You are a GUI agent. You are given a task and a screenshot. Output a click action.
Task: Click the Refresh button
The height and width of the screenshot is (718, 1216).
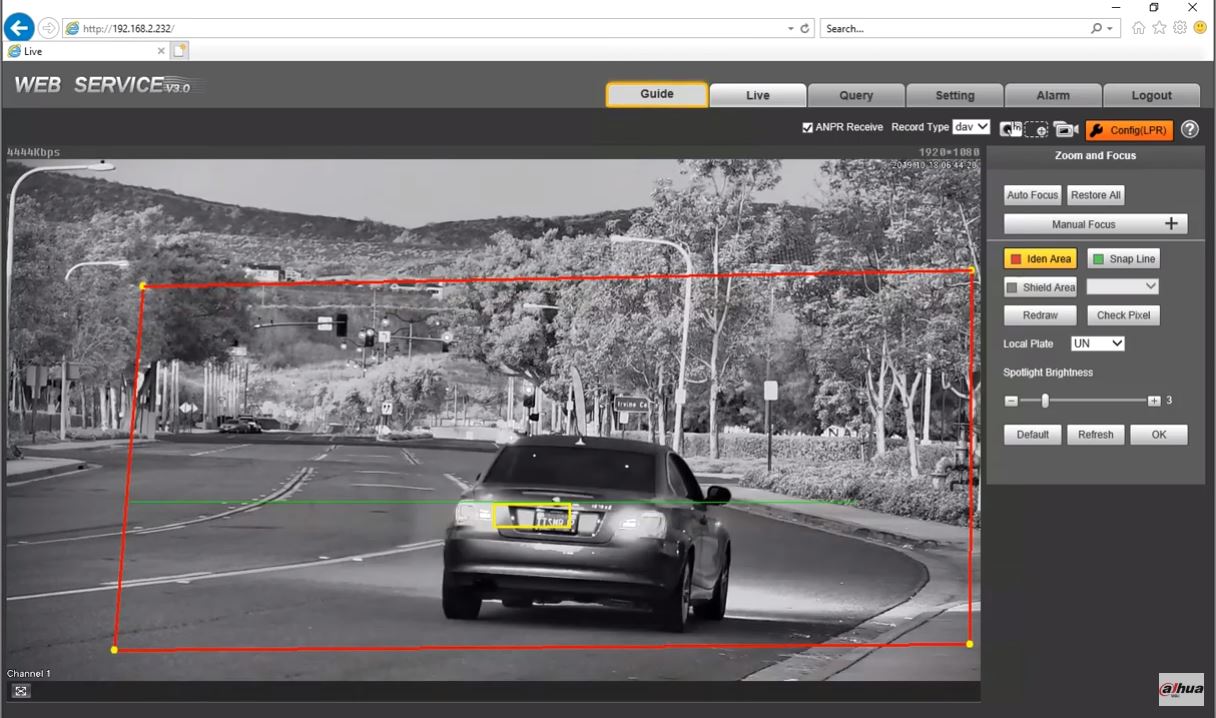click(1096, 435)
